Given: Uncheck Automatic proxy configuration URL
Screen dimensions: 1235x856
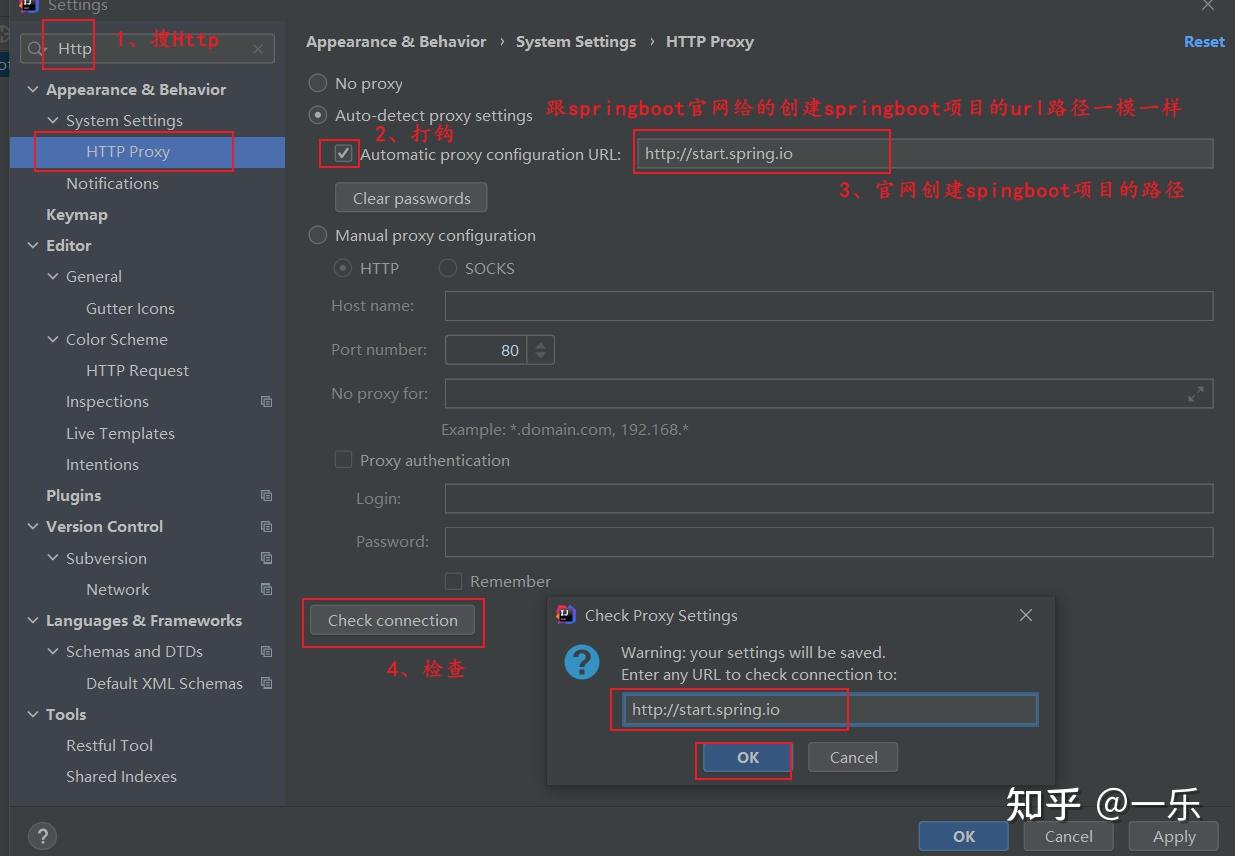Looking at the screenshot, I should pos(343,153).
